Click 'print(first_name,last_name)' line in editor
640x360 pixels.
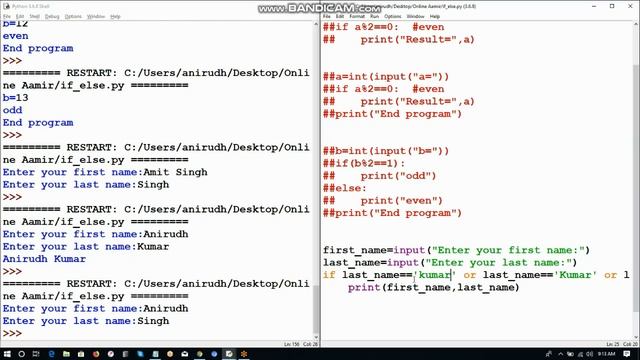tap(433, 287)
